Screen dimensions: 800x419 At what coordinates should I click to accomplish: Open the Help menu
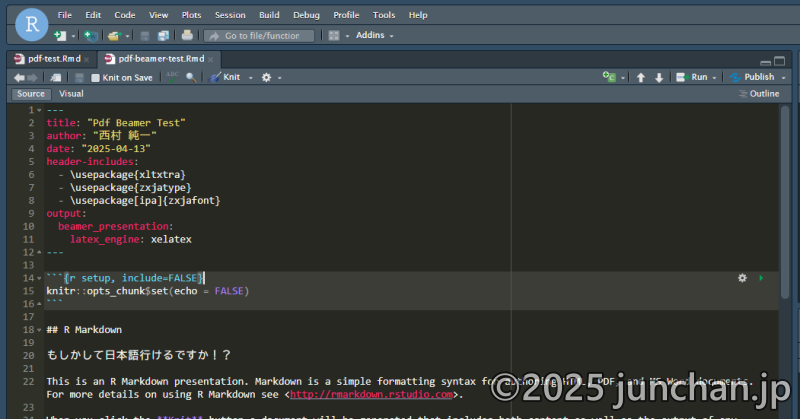(x=418, y=15)
